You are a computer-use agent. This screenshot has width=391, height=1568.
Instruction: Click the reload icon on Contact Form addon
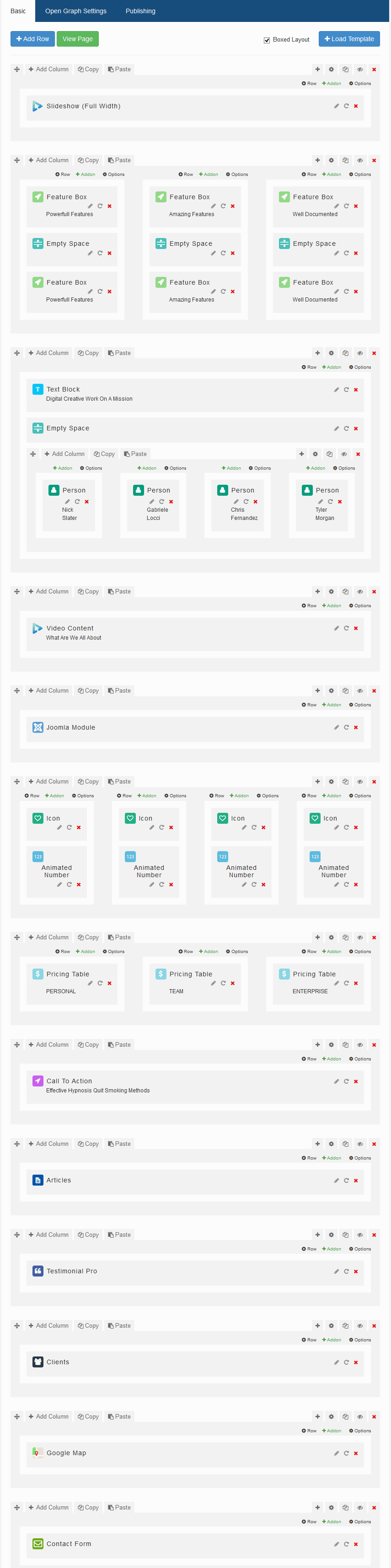pos(346,1544)
